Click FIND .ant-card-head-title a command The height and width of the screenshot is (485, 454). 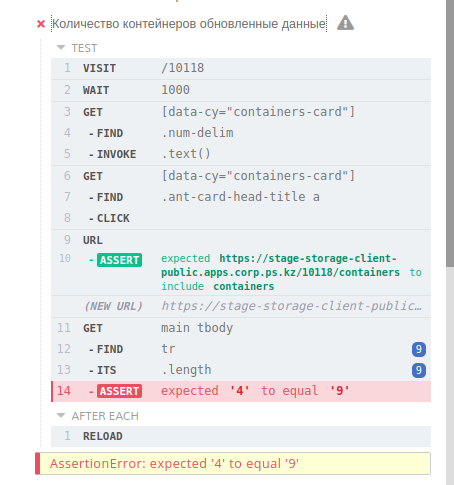pos(241,197)
